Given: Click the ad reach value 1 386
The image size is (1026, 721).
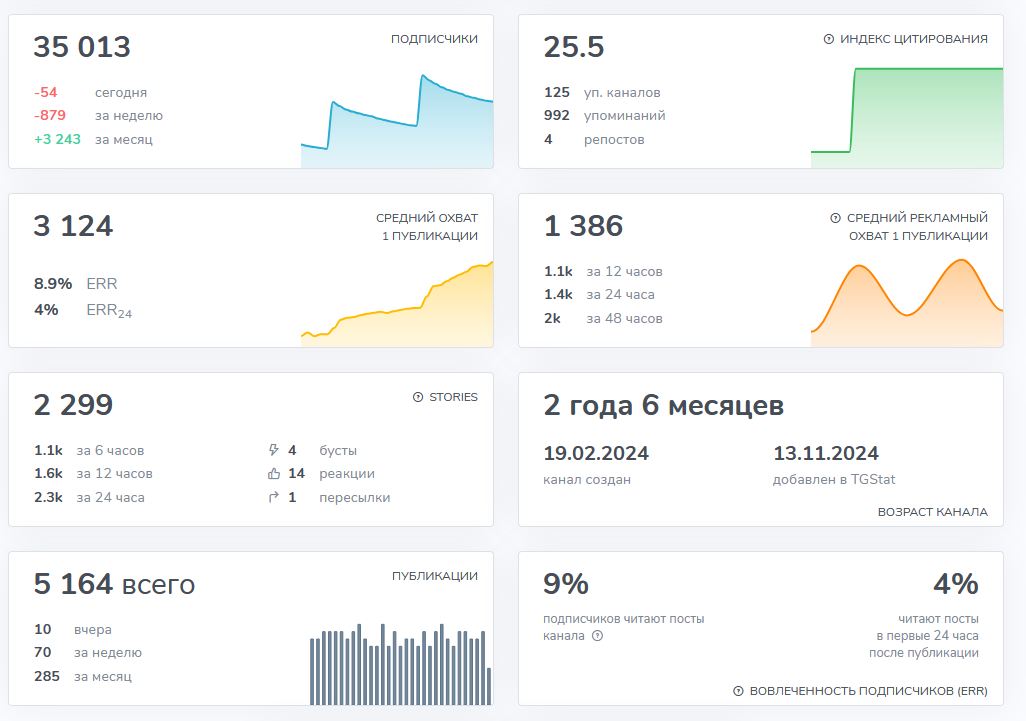Looking at the screenshot, I should pyautogui.click(x=584, y=226).
